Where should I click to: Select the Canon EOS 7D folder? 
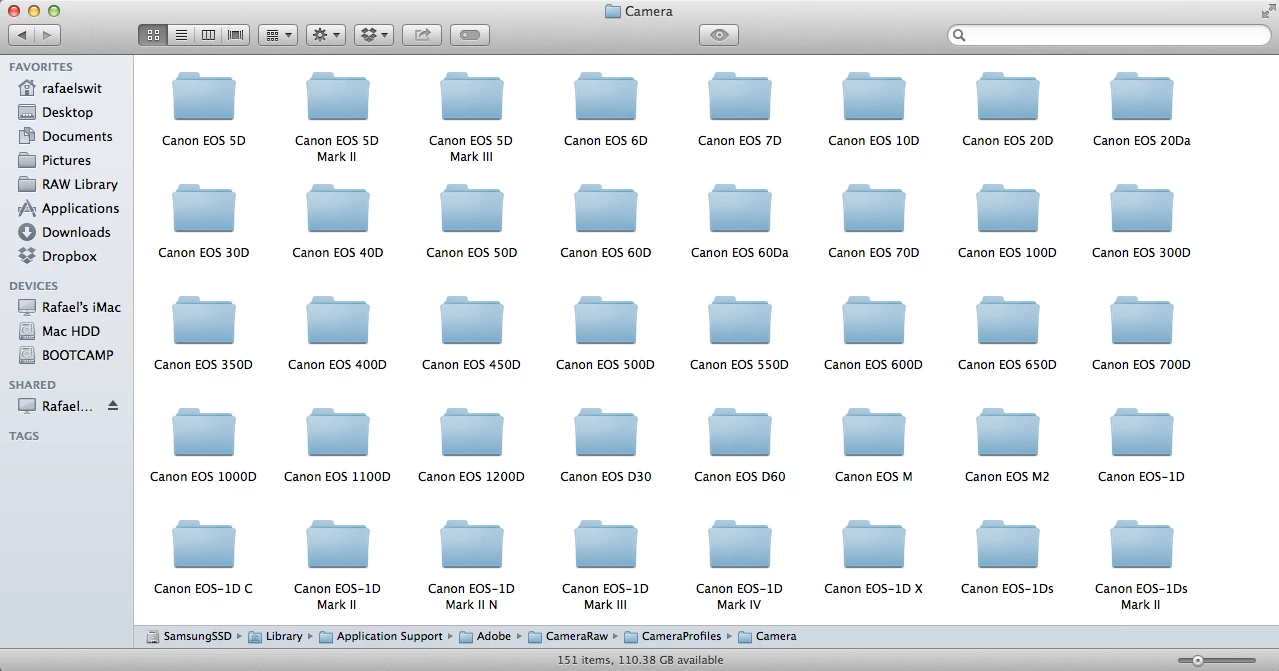[x=739, y=97]
